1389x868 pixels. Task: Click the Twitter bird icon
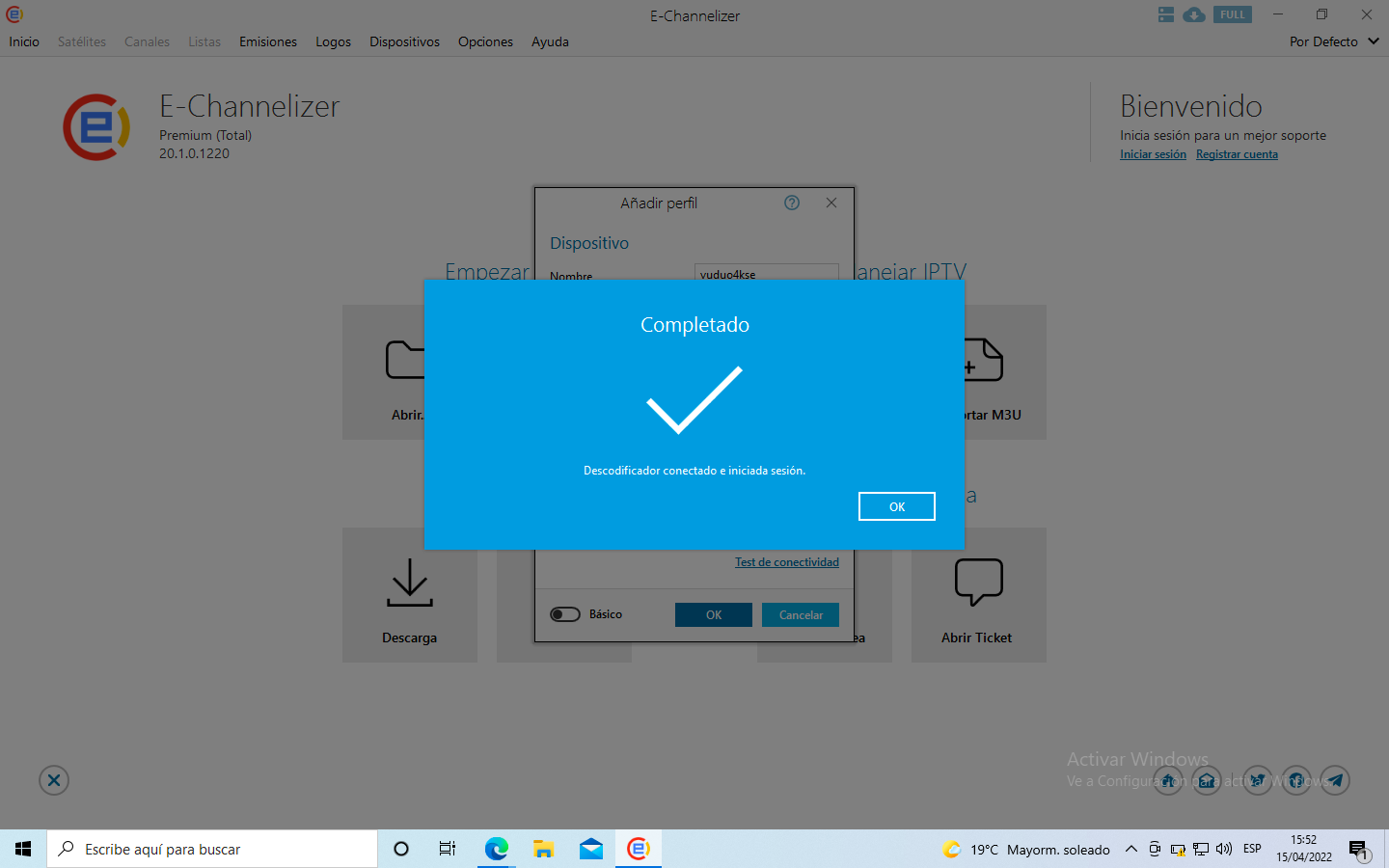coord(1257,780)
